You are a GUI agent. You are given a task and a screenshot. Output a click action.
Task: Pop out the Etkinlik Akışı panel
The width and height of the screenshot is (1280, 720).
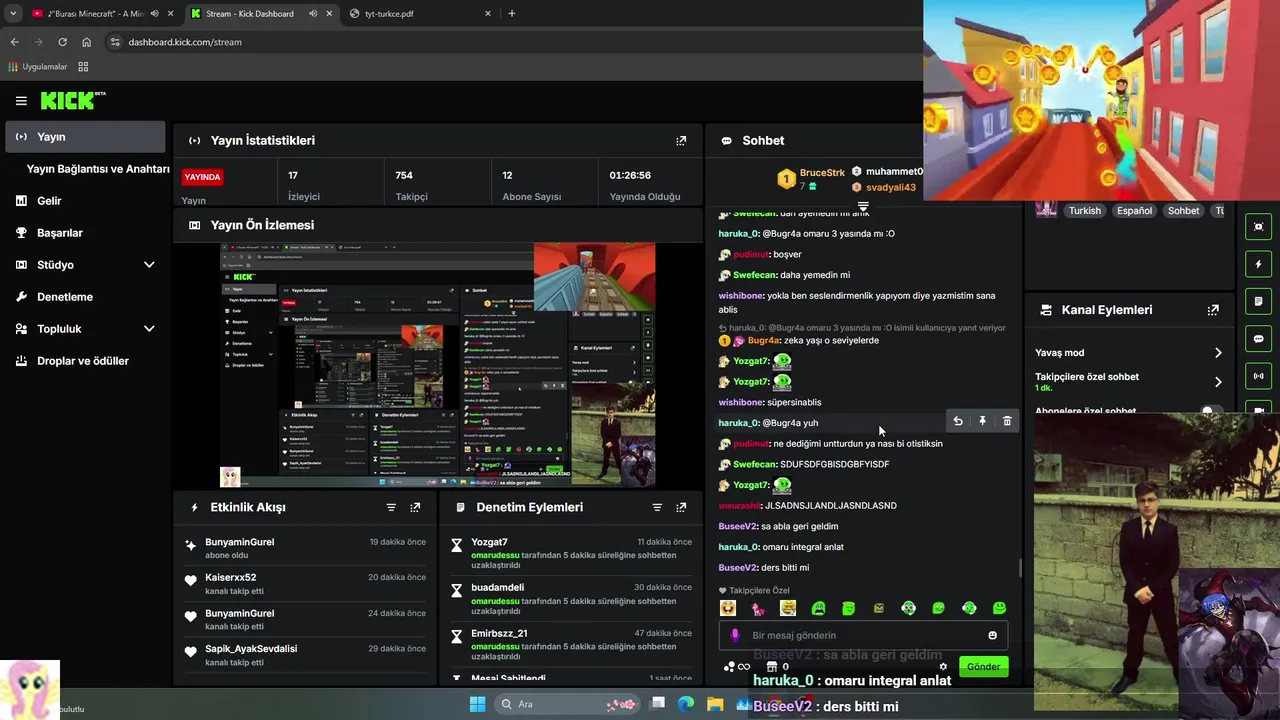tap(415, 508)
